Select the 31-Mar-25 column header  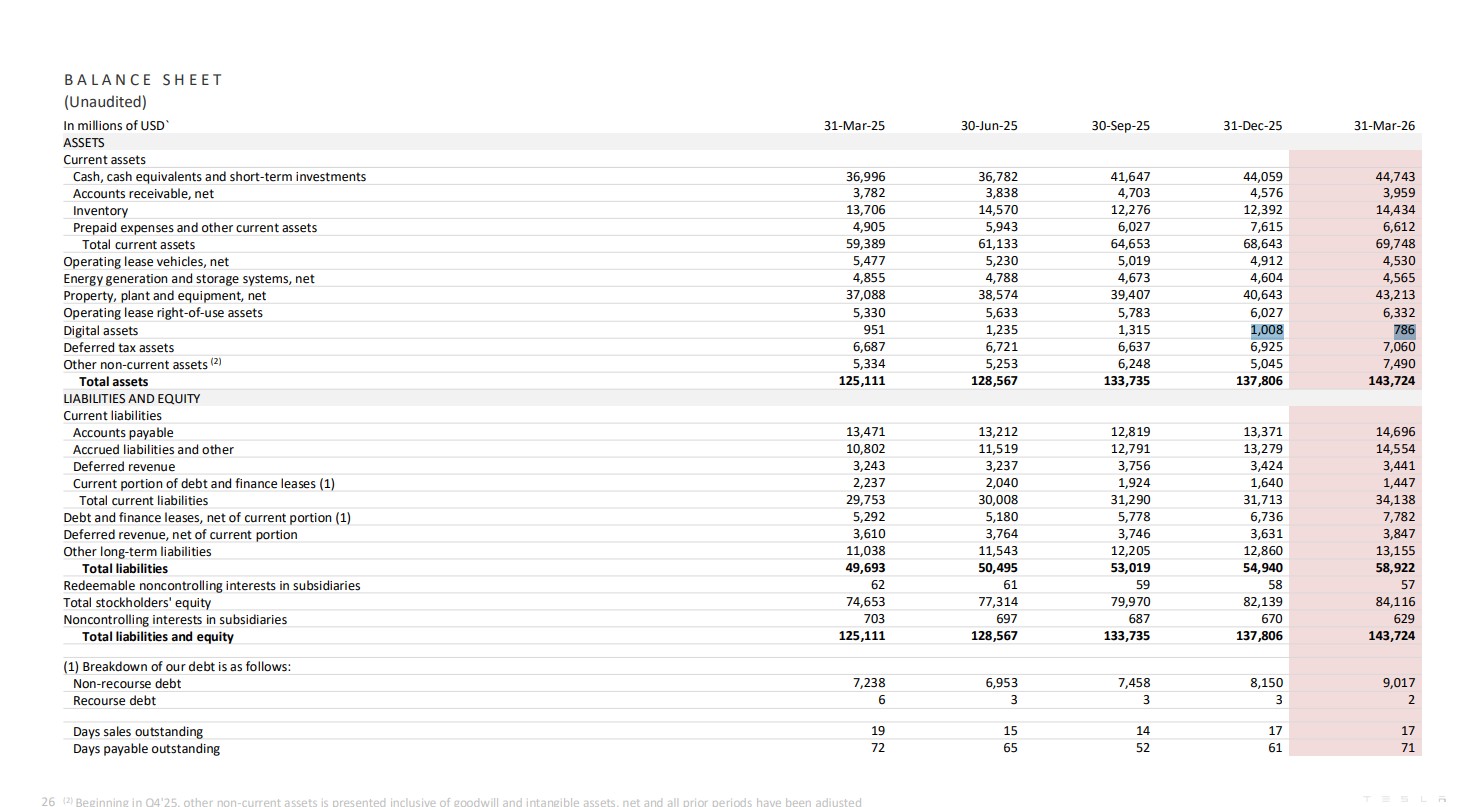[854, 126]
